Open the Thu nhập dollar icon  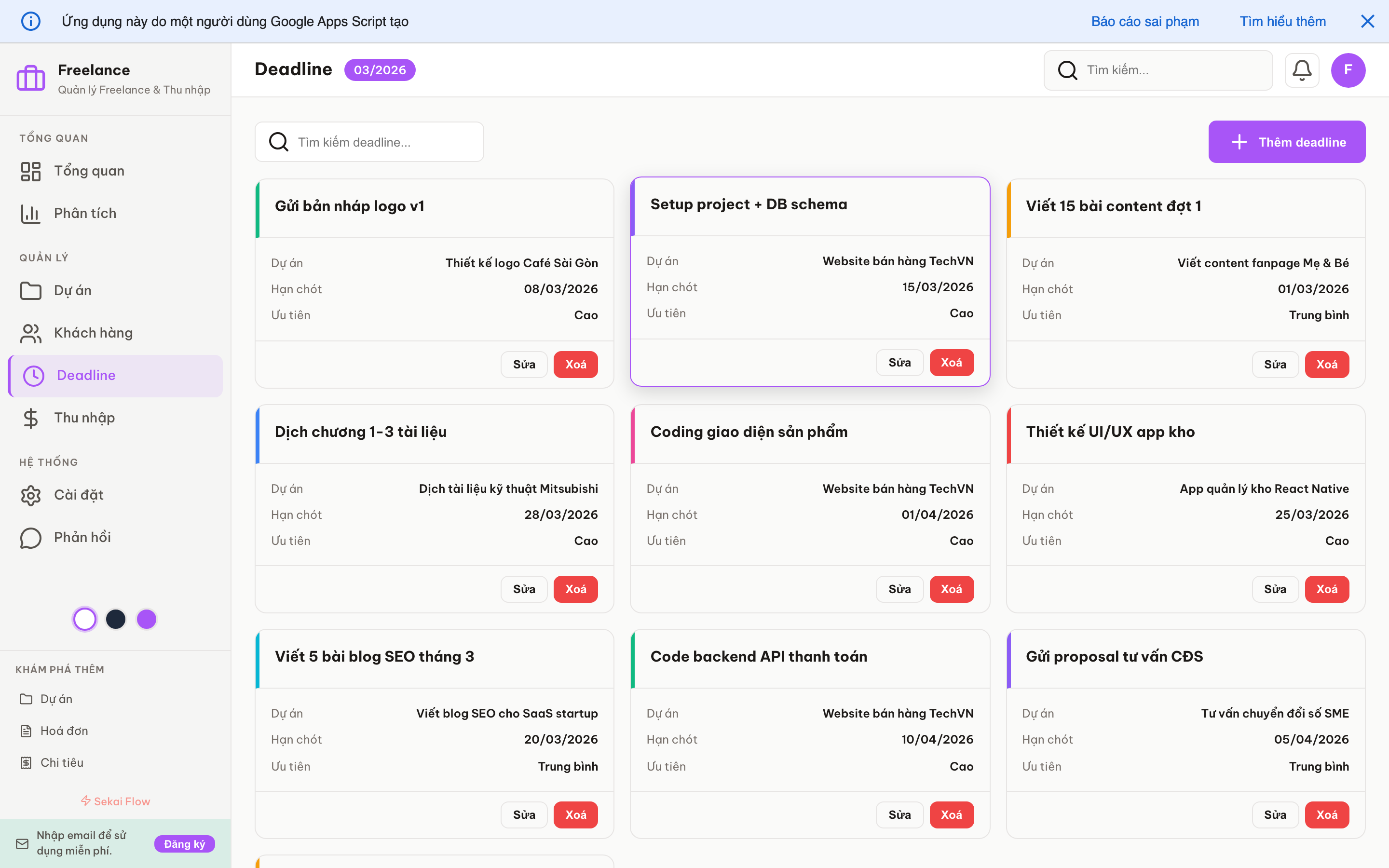pyautogui.click(x=30, y=417)
